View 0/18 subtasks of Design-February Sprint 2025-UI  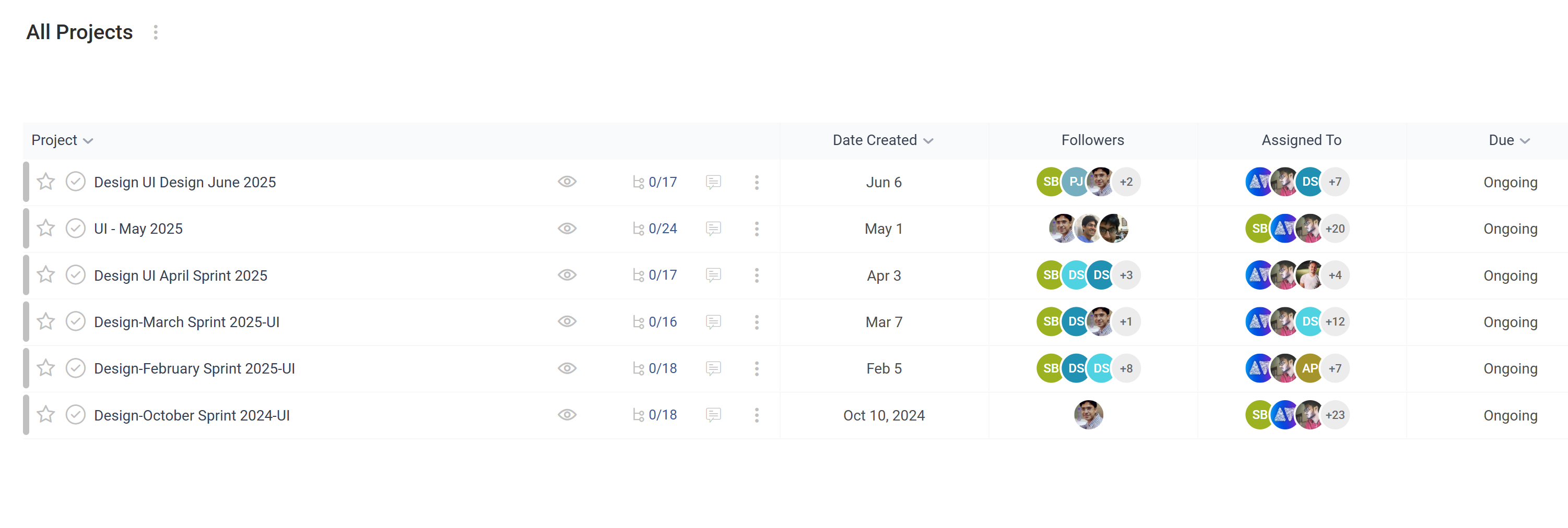(x=655, y=368)
